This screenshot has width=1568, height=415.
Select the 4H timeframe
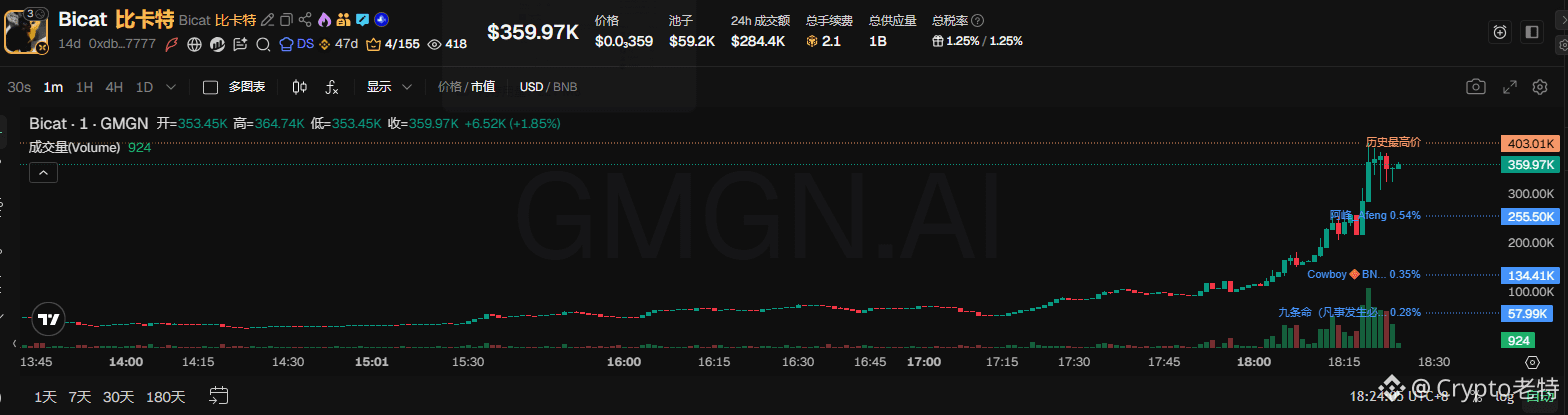pyautogui.click(x=114, y=87)
